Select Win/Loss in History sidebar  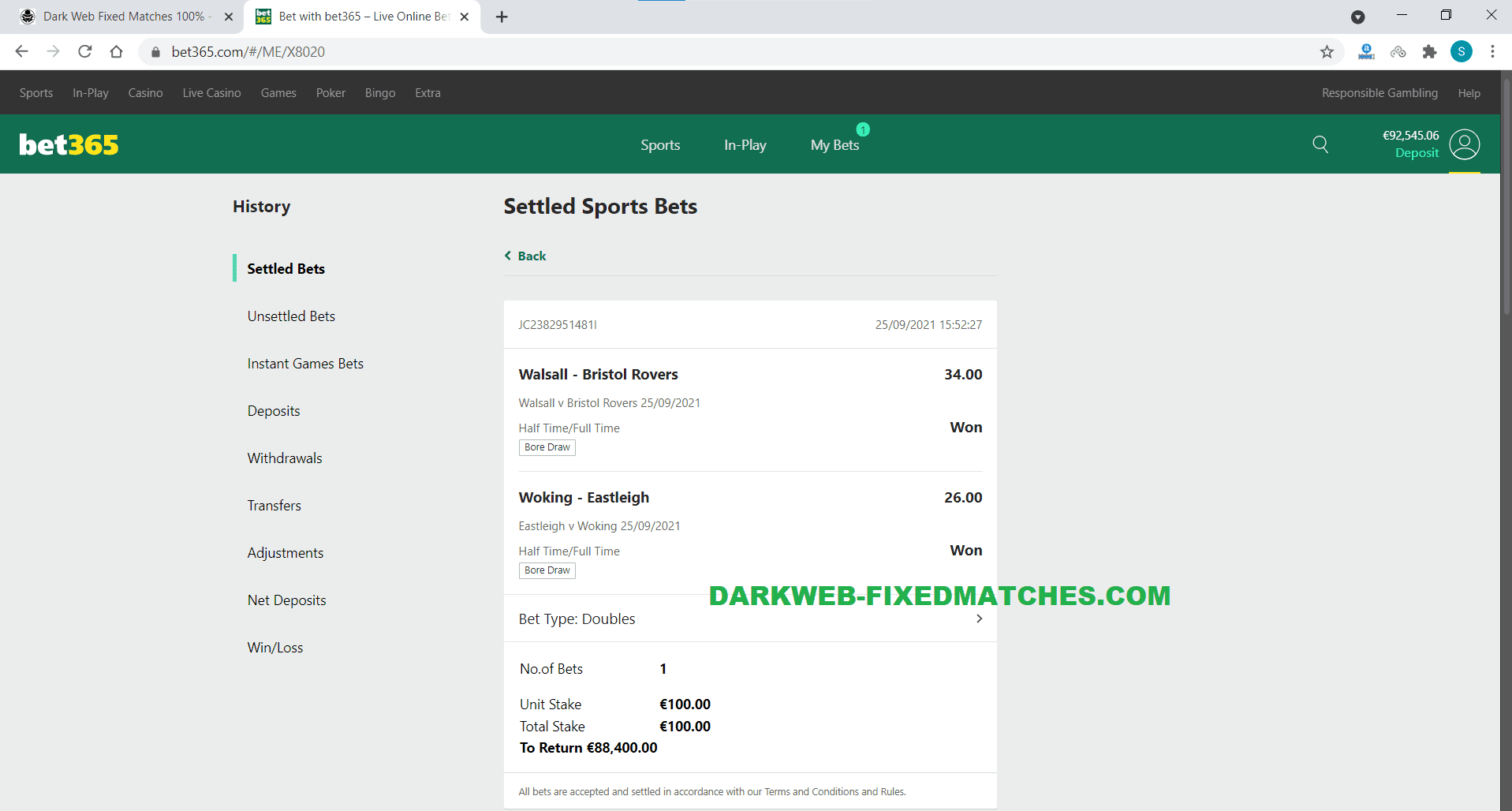[275, 648]
